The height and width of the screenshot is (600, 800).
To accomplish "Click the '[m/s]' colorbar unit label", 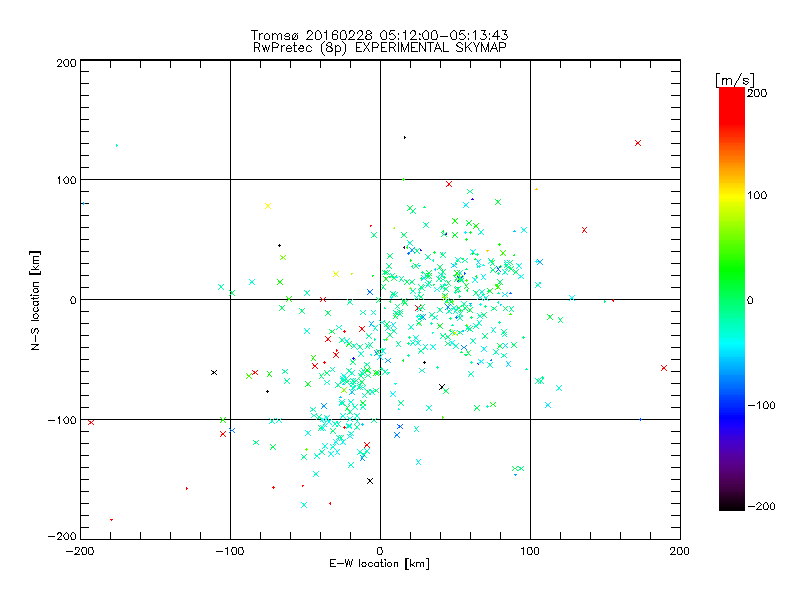I will pos(734,80).
